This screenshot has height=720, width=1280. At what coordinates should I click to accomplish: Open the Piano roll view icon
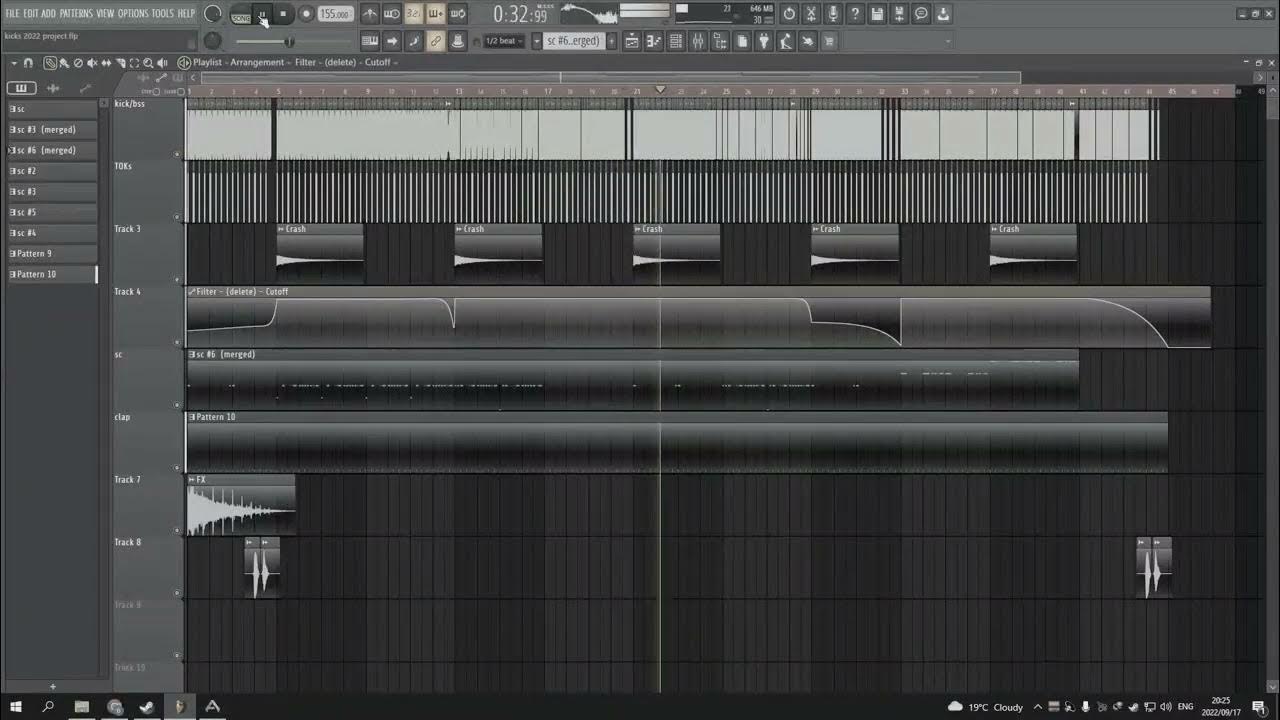(x=654, y=41)
